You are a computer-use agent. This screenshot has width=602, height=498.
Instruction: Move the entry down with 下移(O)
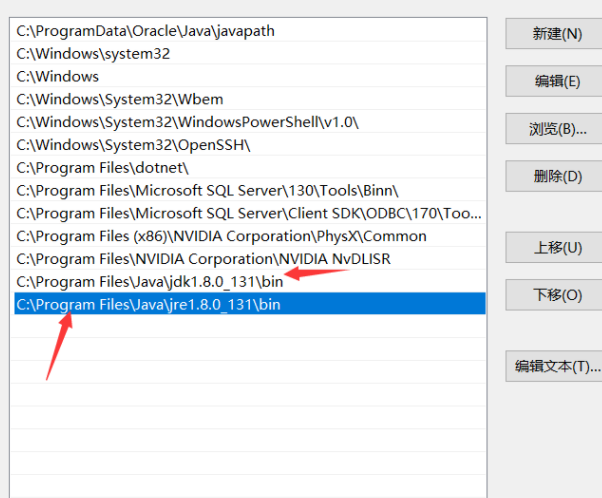[554, 295]
